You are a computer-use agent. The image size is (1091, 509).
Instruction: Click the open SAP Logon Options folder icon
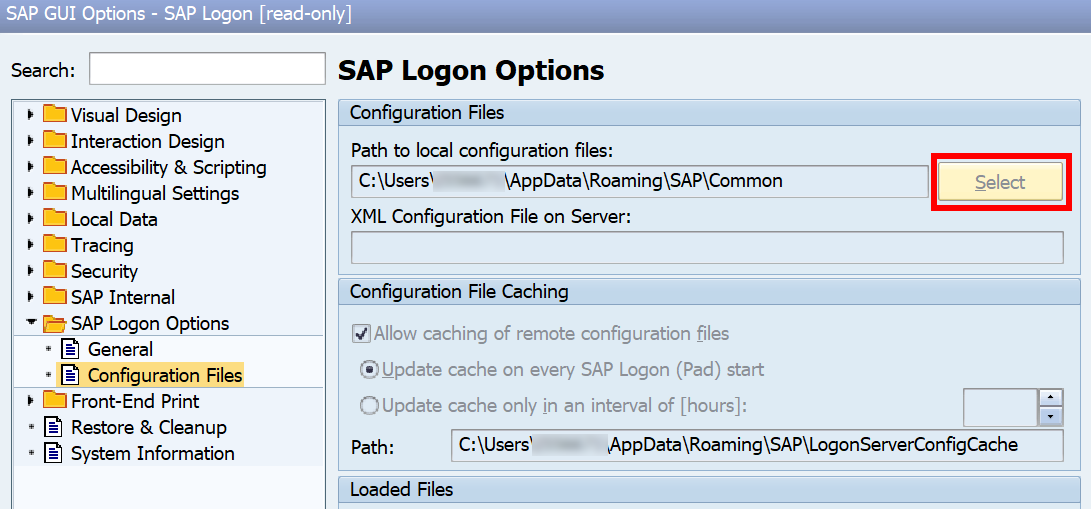54,323
